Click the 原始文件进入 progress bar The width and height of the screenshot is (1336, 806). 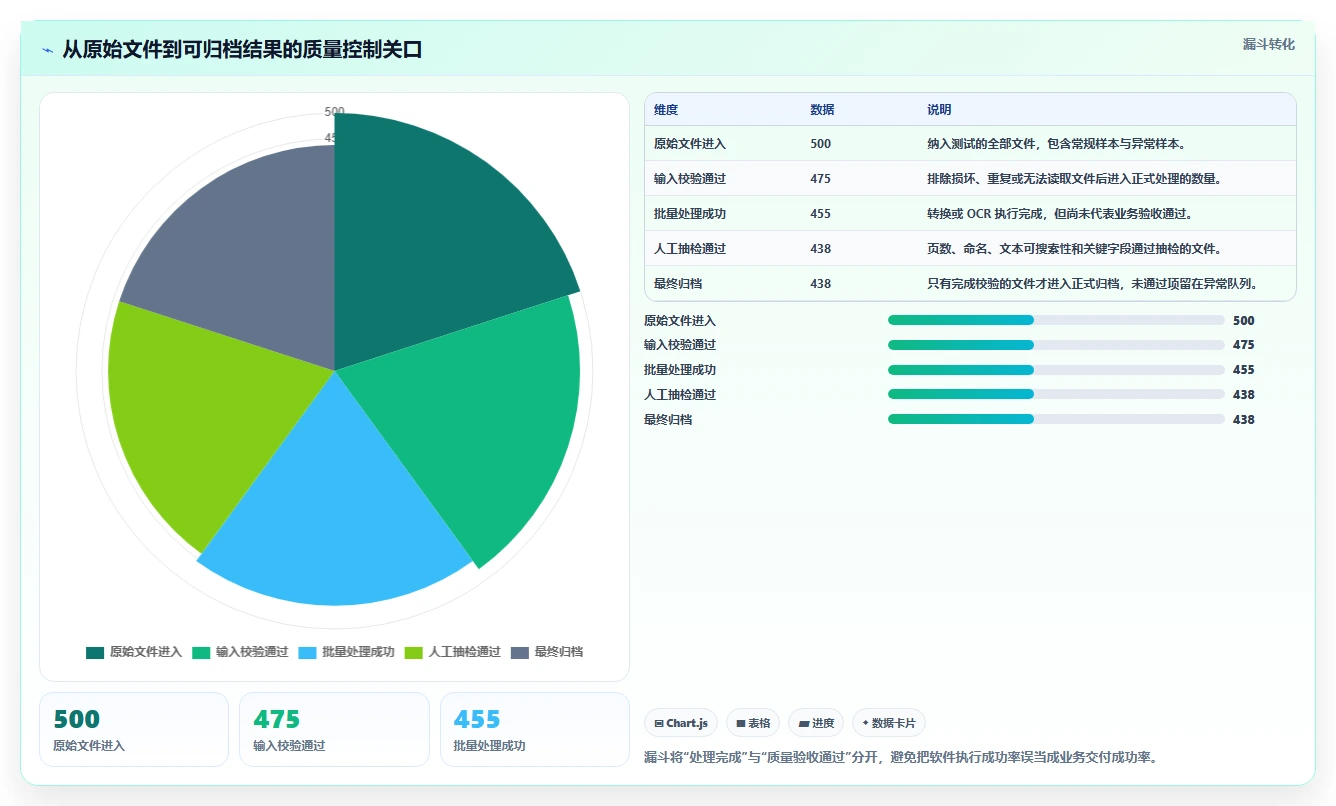click(x=1056, y=320)
